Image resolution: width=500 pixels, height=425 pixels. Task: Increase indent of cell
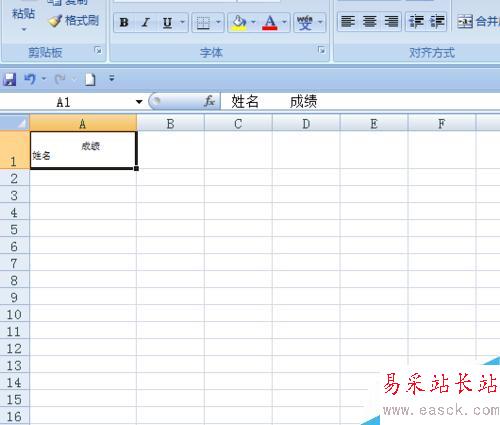pos(437,22)
